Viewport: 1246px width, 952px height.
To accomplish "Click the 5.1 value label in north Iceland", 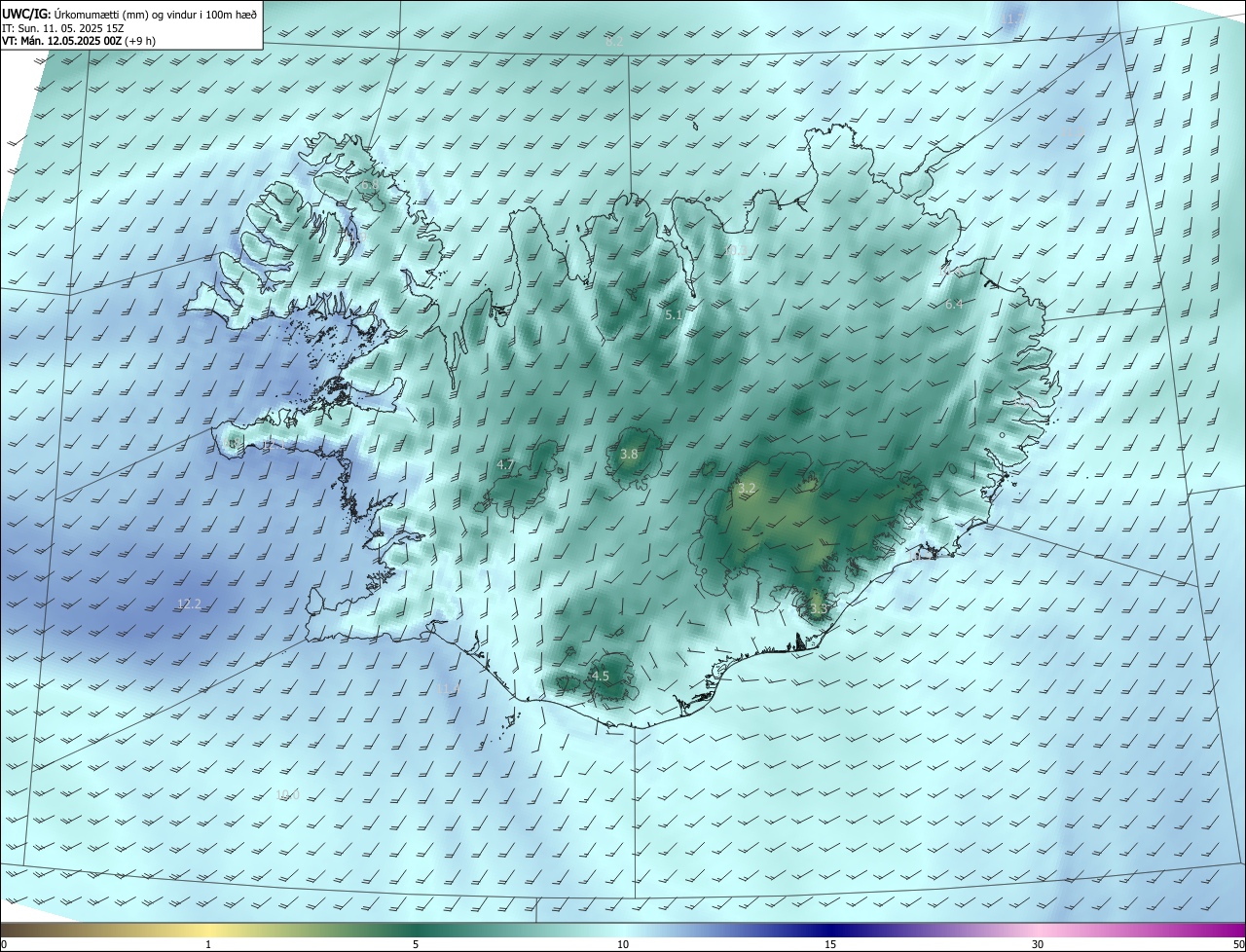I will pos(674,315).
